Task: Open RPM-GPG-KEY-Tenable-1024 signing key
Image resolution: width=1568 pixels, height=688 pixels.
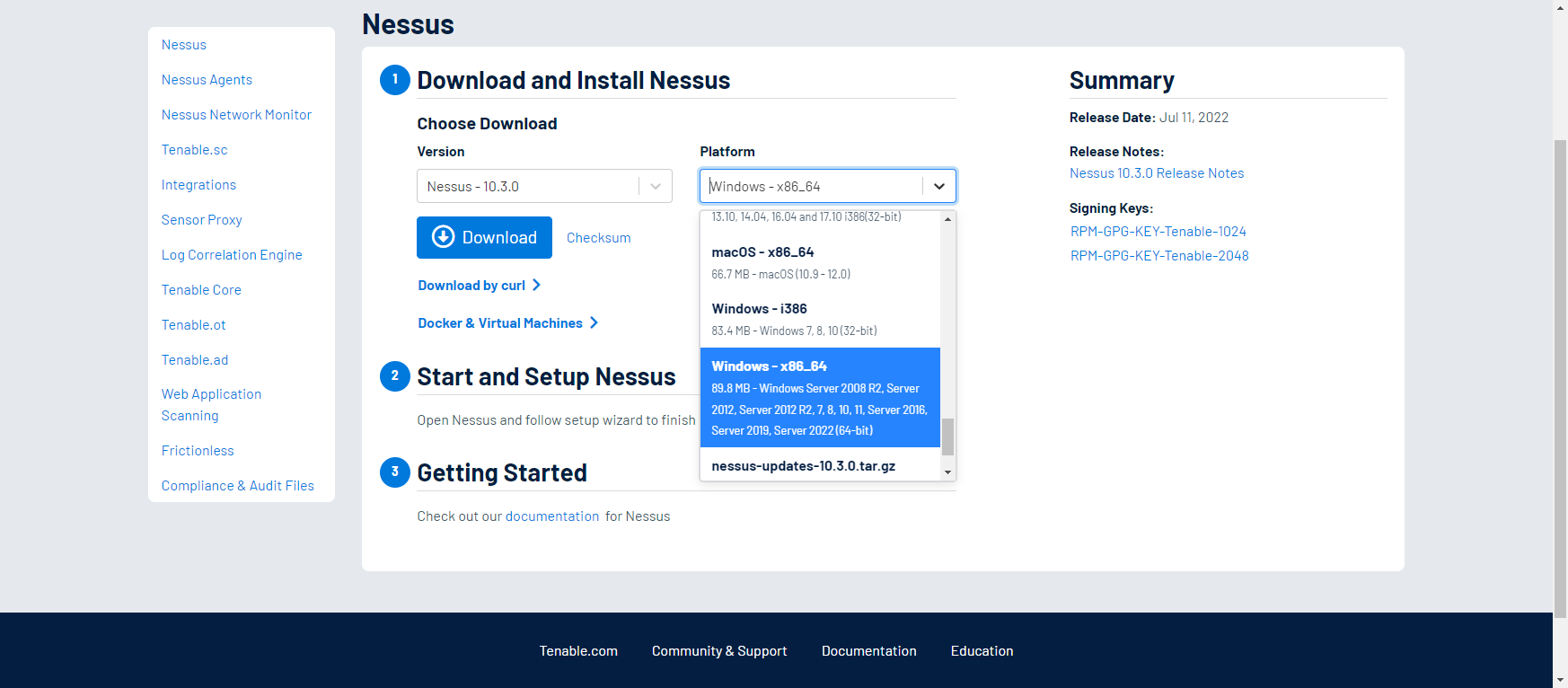Action: coord(1158,232)
